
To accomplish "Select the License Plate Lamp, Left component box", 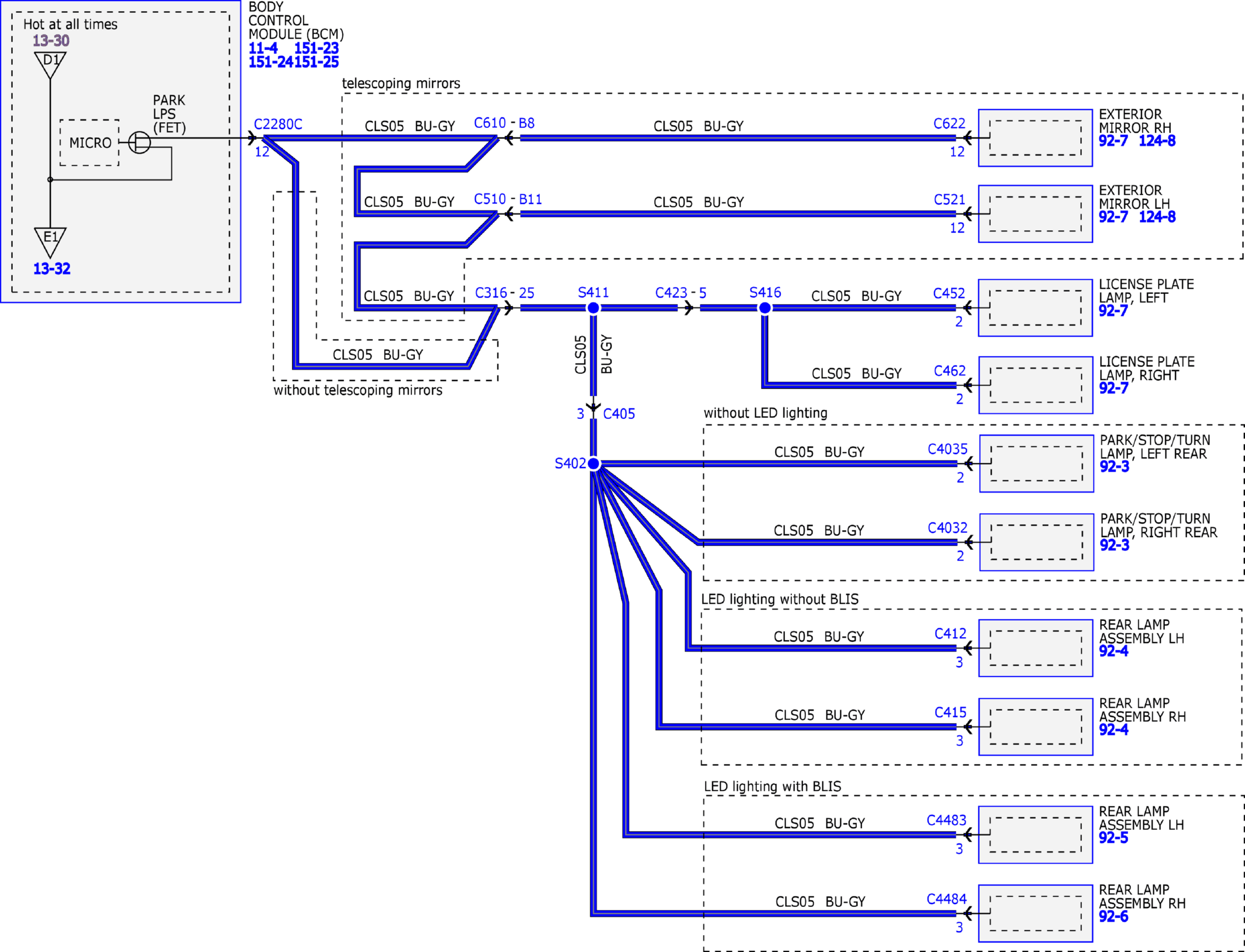I will tap(1035, 308).
